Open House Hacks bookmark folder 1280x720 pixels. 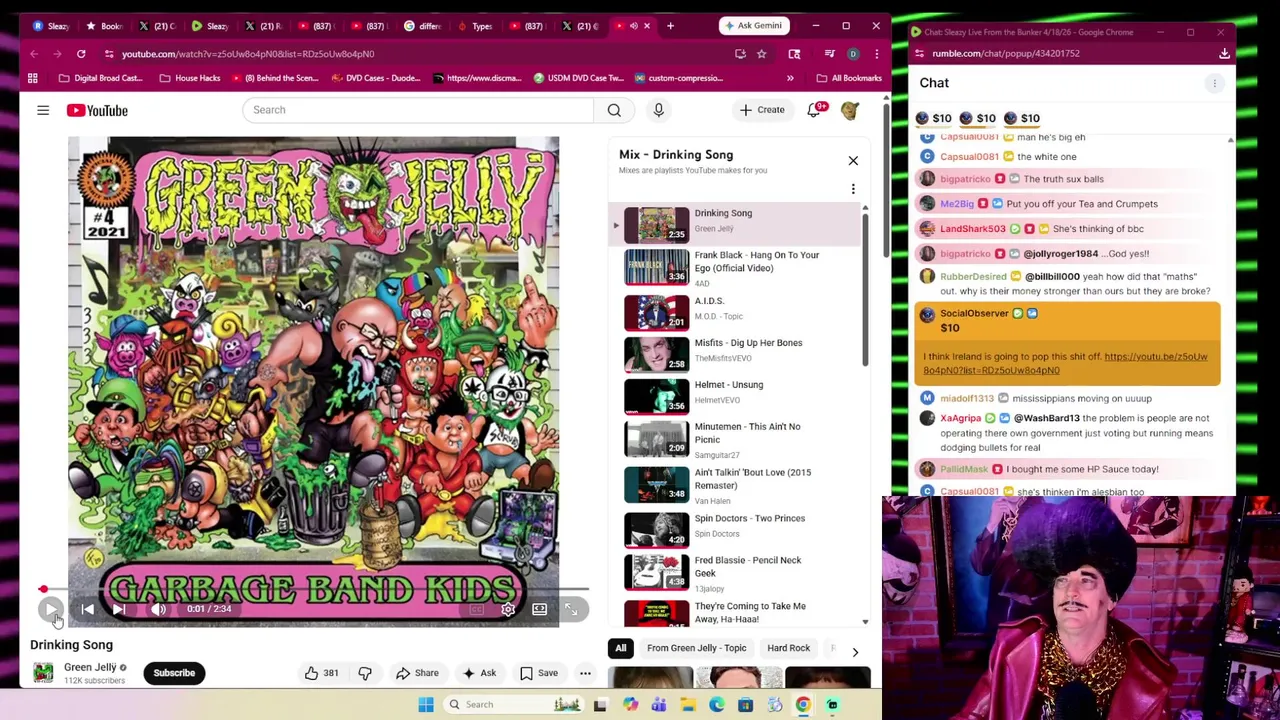coord(189,78)
